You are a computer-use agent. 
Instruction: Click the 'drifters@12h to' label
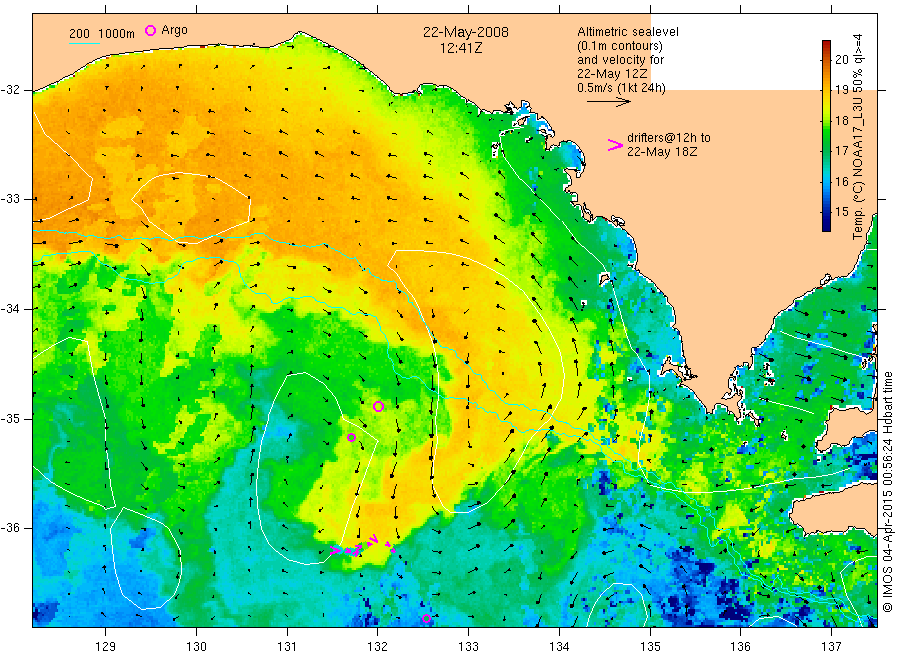(x=669, y=138)
